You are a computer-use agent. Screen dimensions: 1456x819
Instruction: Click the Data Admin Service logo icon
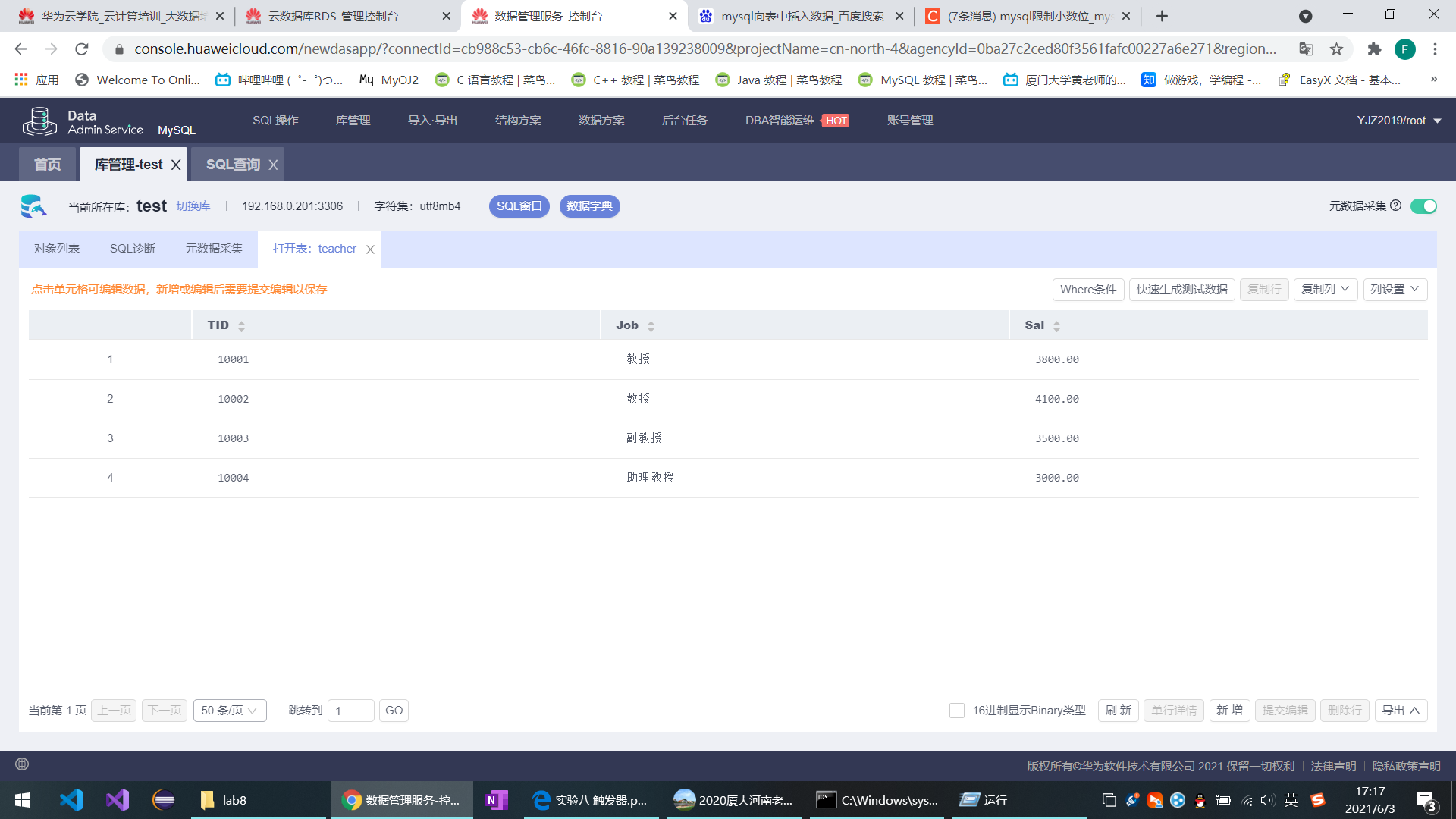[x=39, y=121]
